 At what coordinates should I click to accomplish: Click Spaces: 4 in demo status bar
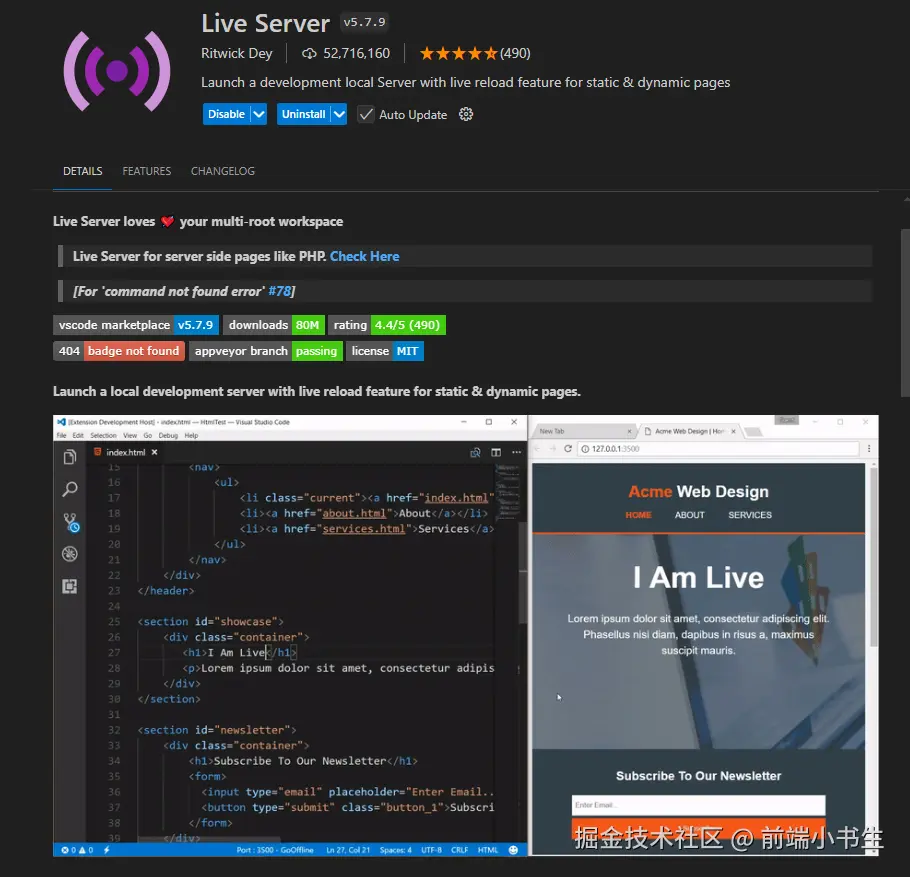point(396,850)
